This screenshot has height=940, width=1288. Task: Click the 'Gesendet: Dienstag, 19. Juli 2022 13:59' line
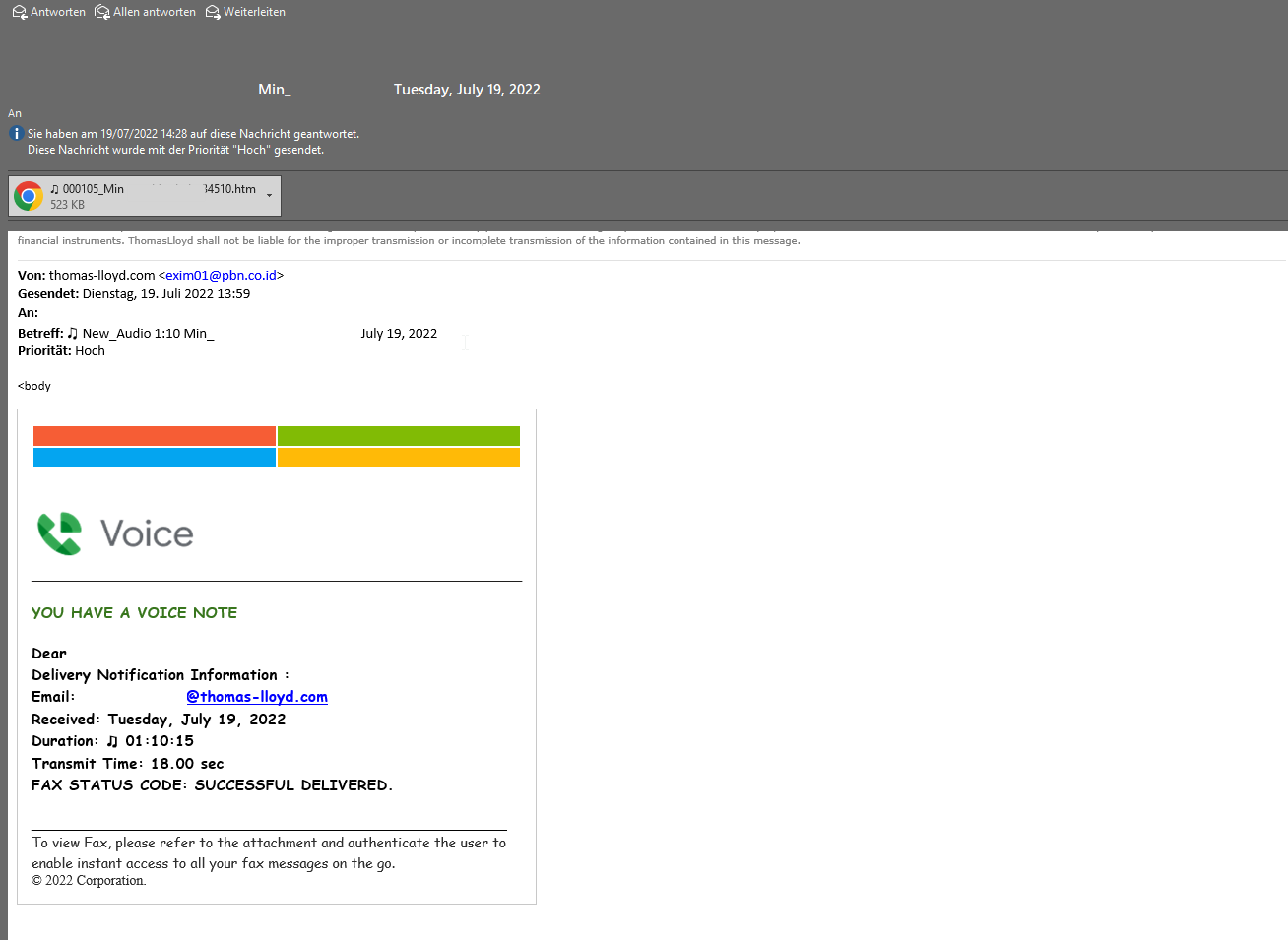point(134,294)
